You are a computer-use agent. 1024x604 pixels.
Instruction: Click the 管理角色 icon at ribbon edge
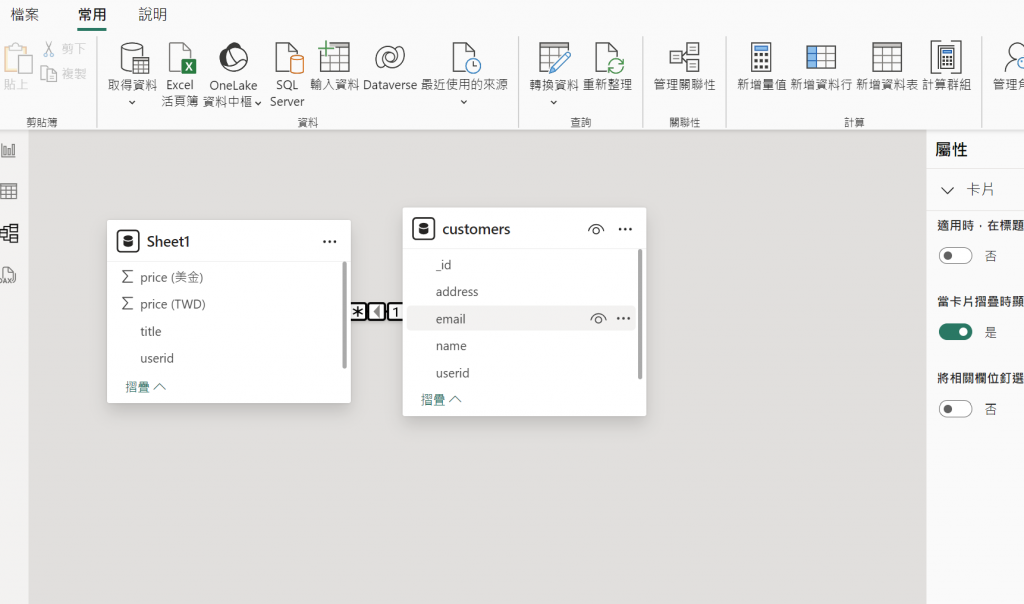(x=1014, y=57)
